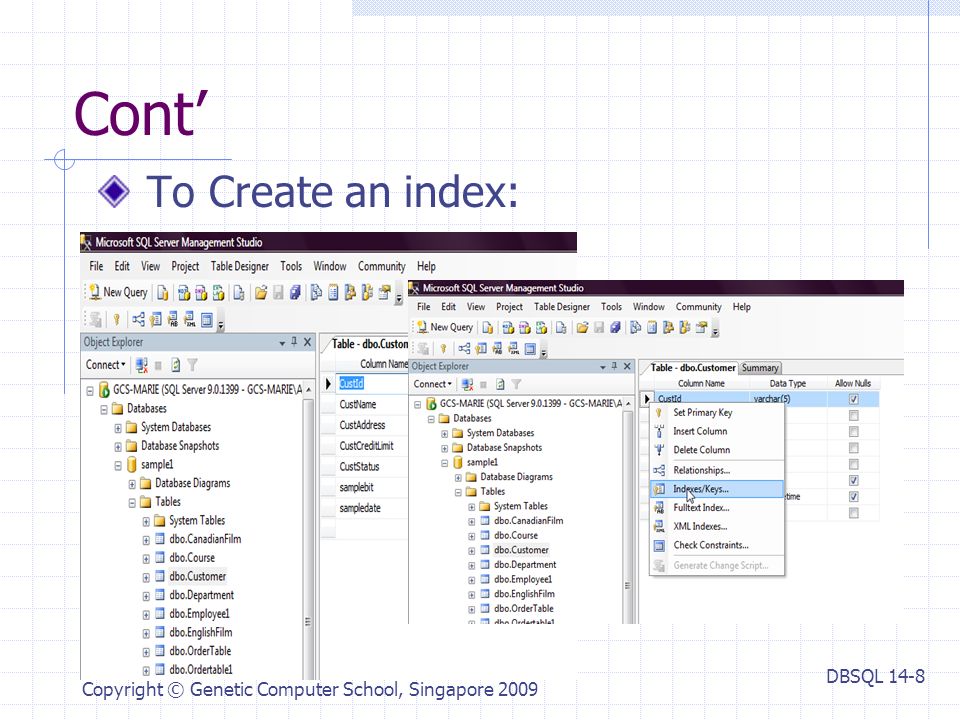The width and height of the screenshot is (960, 720).
Task: Choose Relationships... from context menu
Action: (717, 470)
